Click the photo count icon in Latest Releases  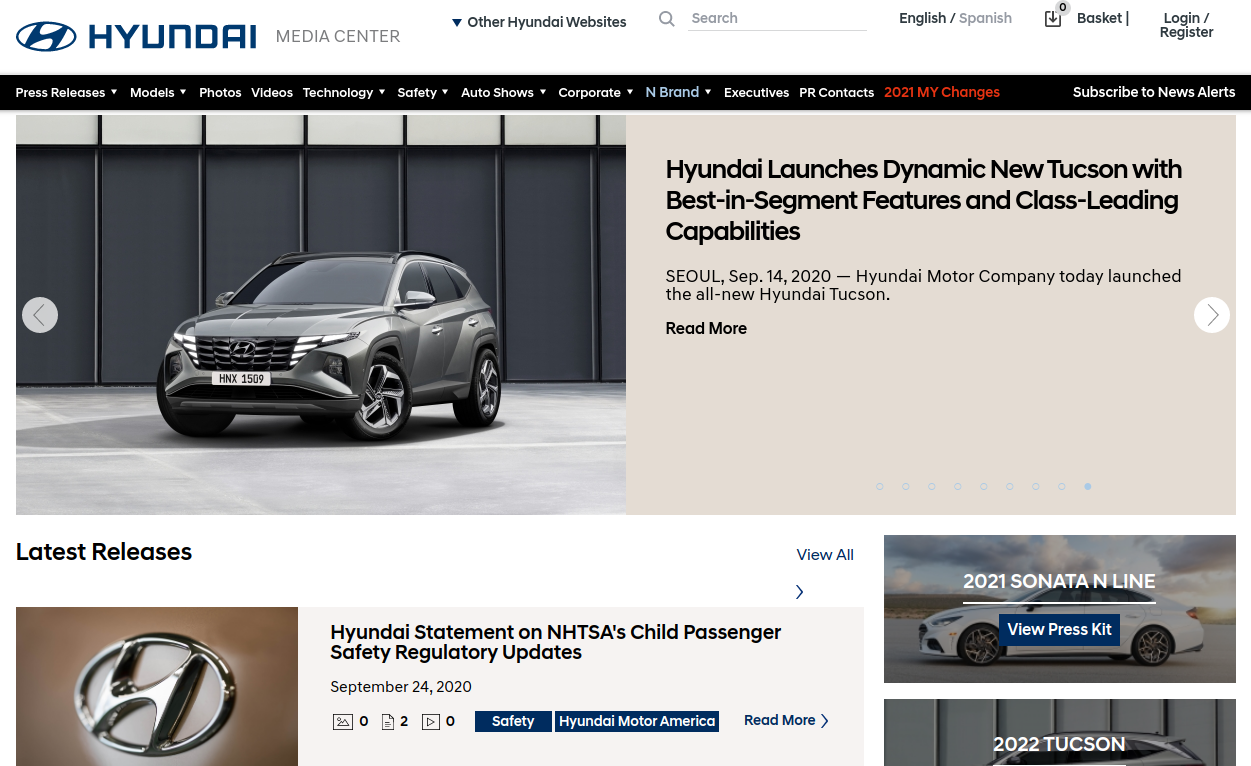(x=343, y=721)
